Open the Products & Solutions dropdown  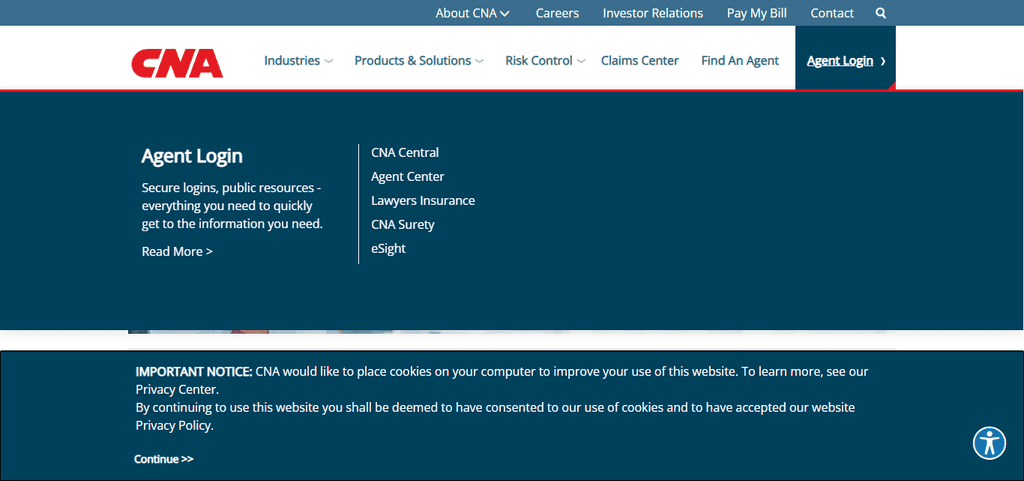419,61
